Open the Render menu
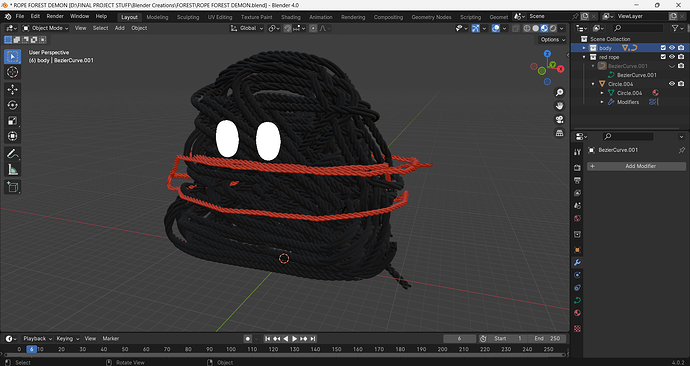The width and height of the screenshot is (690, 366). 55,16
